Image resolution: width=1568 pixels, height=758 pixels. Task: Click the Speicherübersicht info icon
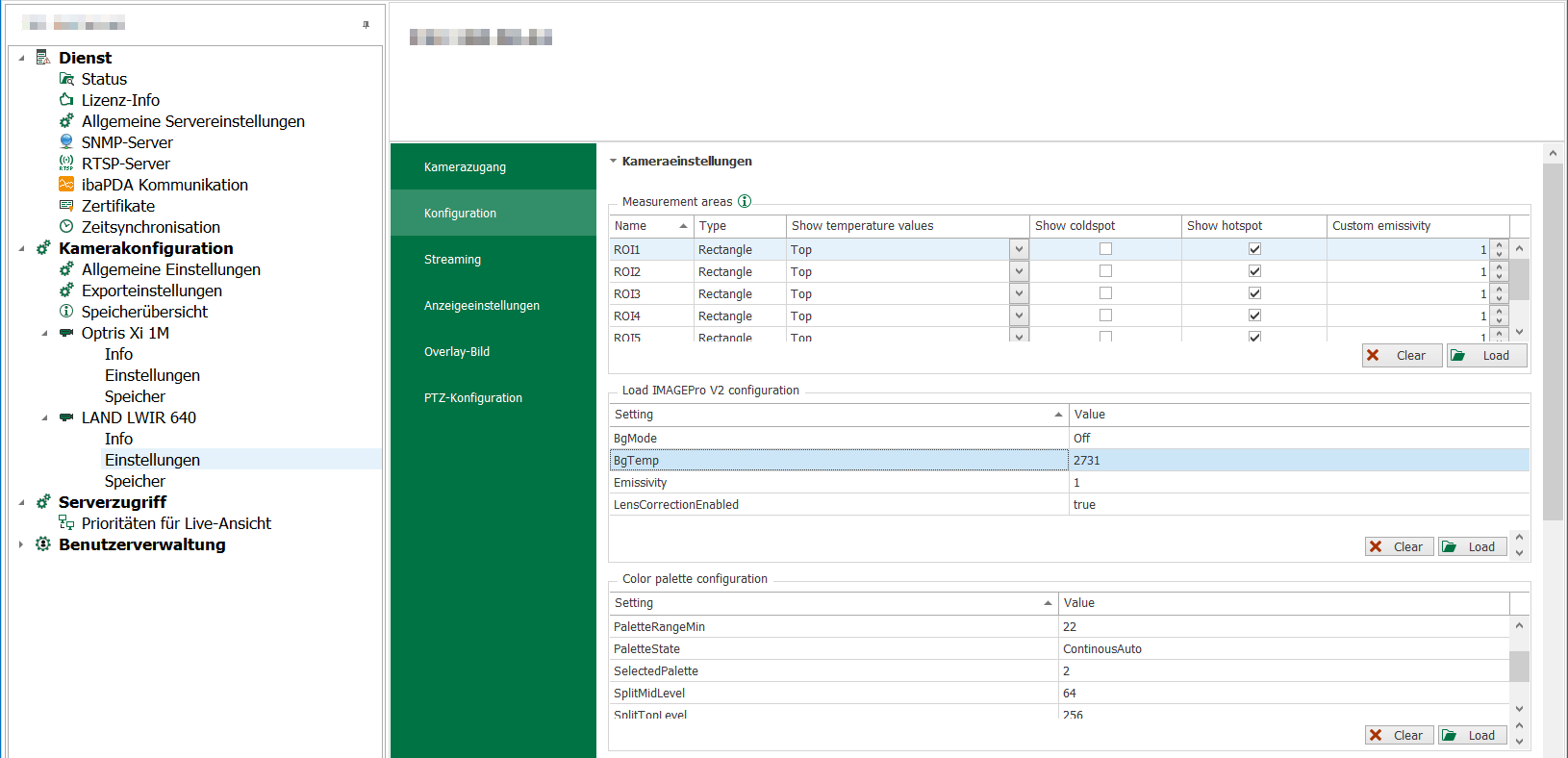(66, 312)
